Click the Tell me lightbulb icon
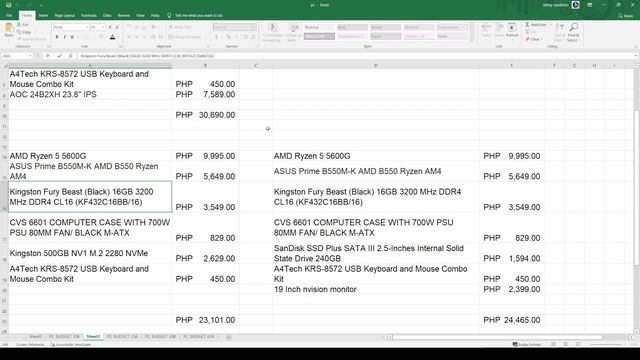 click(169, 16)
